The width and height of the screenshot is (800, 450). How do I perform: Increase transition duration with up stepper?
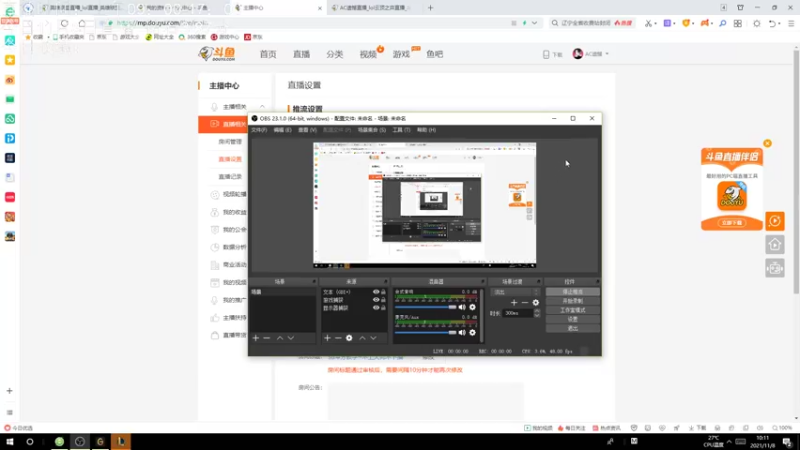coord(537,311)
